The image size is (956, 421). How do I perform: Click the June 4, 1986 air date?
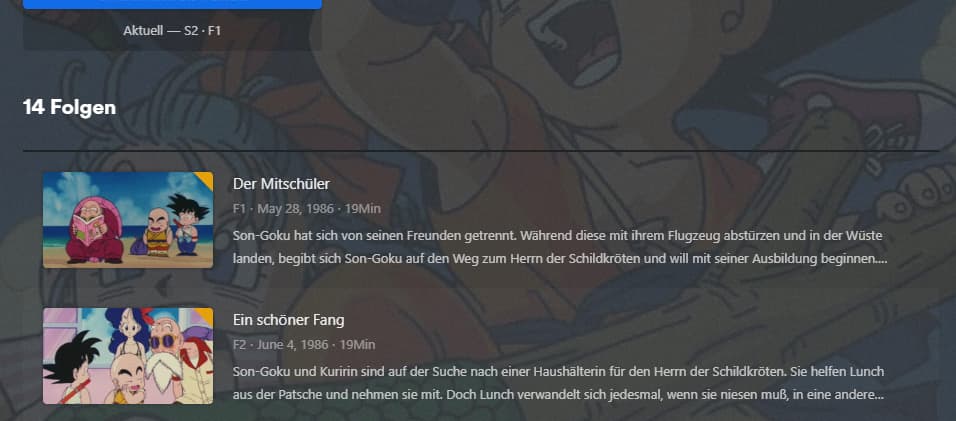tap(293, 345)
